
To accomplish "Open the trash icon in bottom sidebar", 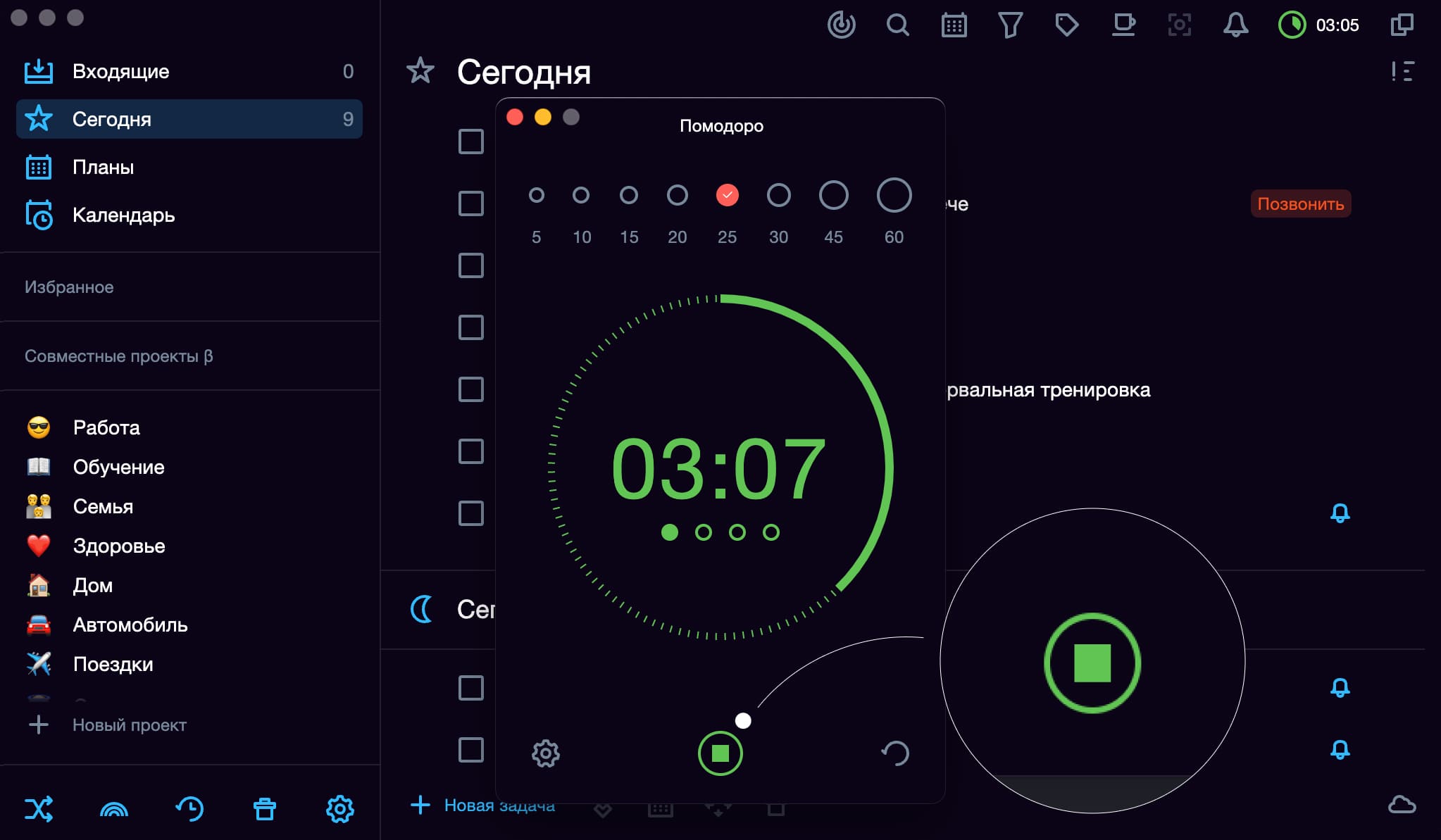I will [265, 809].
